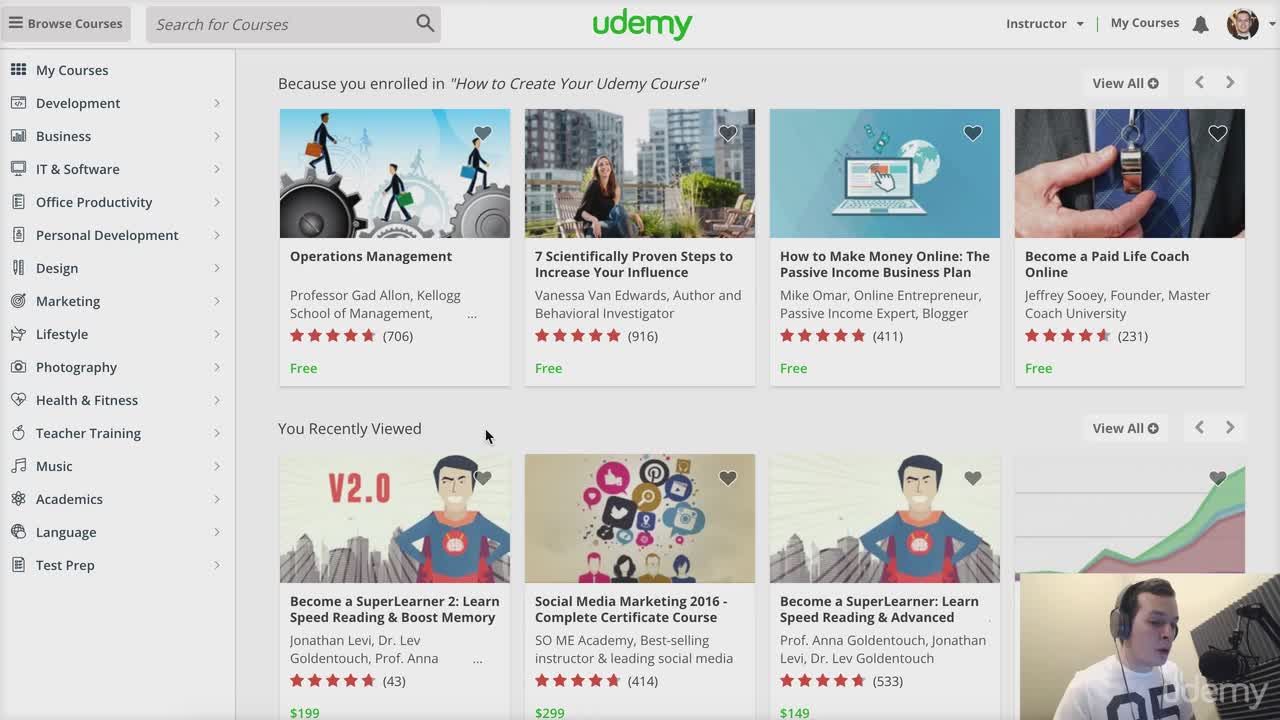The height and width of the screenshot is (720, 1280).
Task: Toggle wishlist heart on Become a Paid Life Coach
Action: (x=1217, y=133)
